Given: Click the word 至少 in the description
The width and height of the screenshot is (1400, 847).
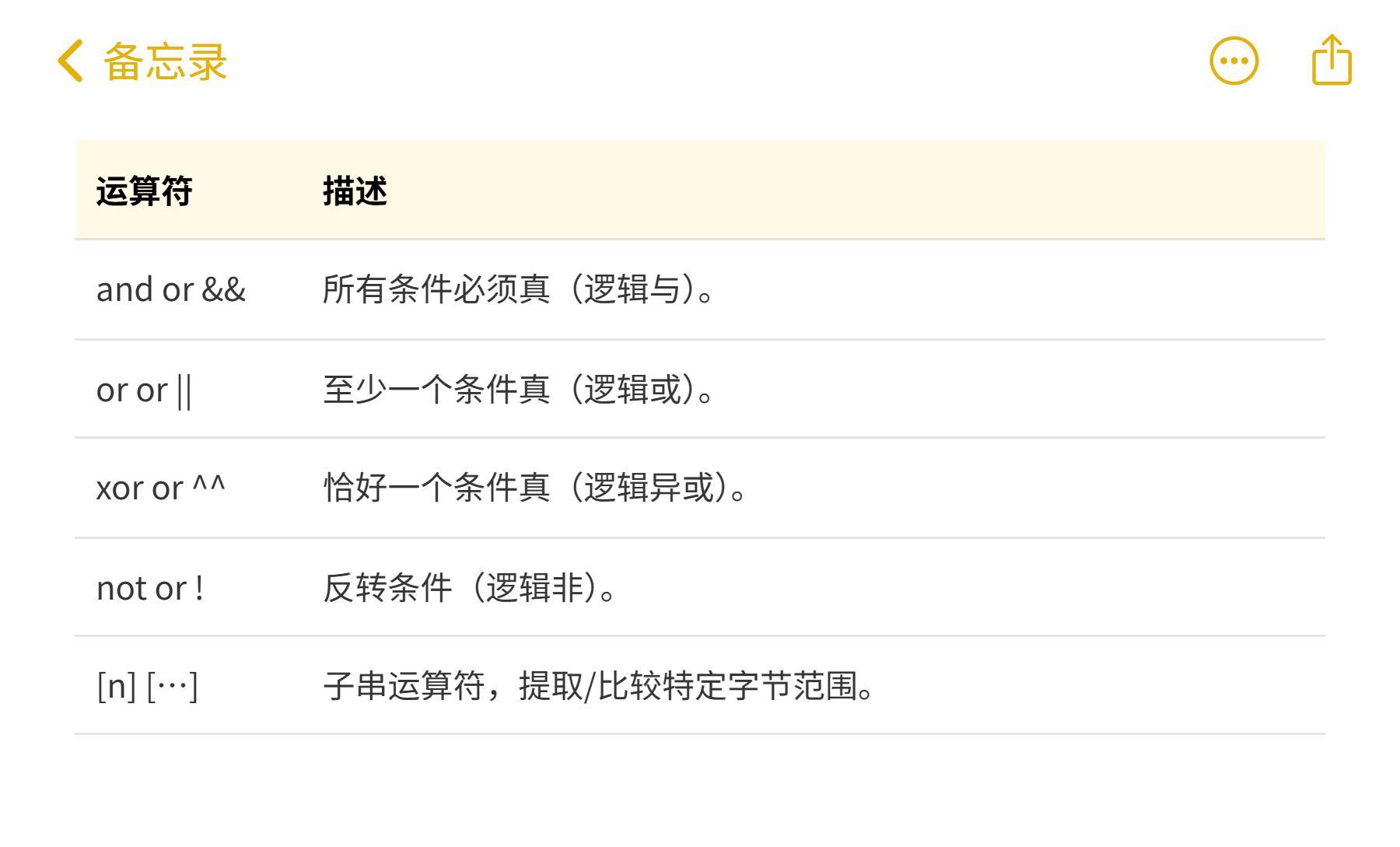Looking at the screenshot, I should click(355, 390).
